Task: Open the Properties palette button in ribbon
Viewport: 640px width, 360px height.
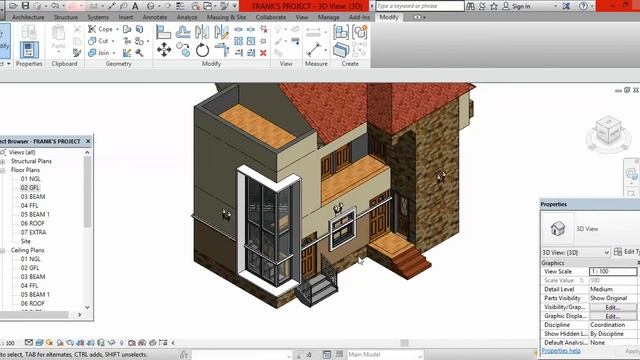Action: [29, 50]
